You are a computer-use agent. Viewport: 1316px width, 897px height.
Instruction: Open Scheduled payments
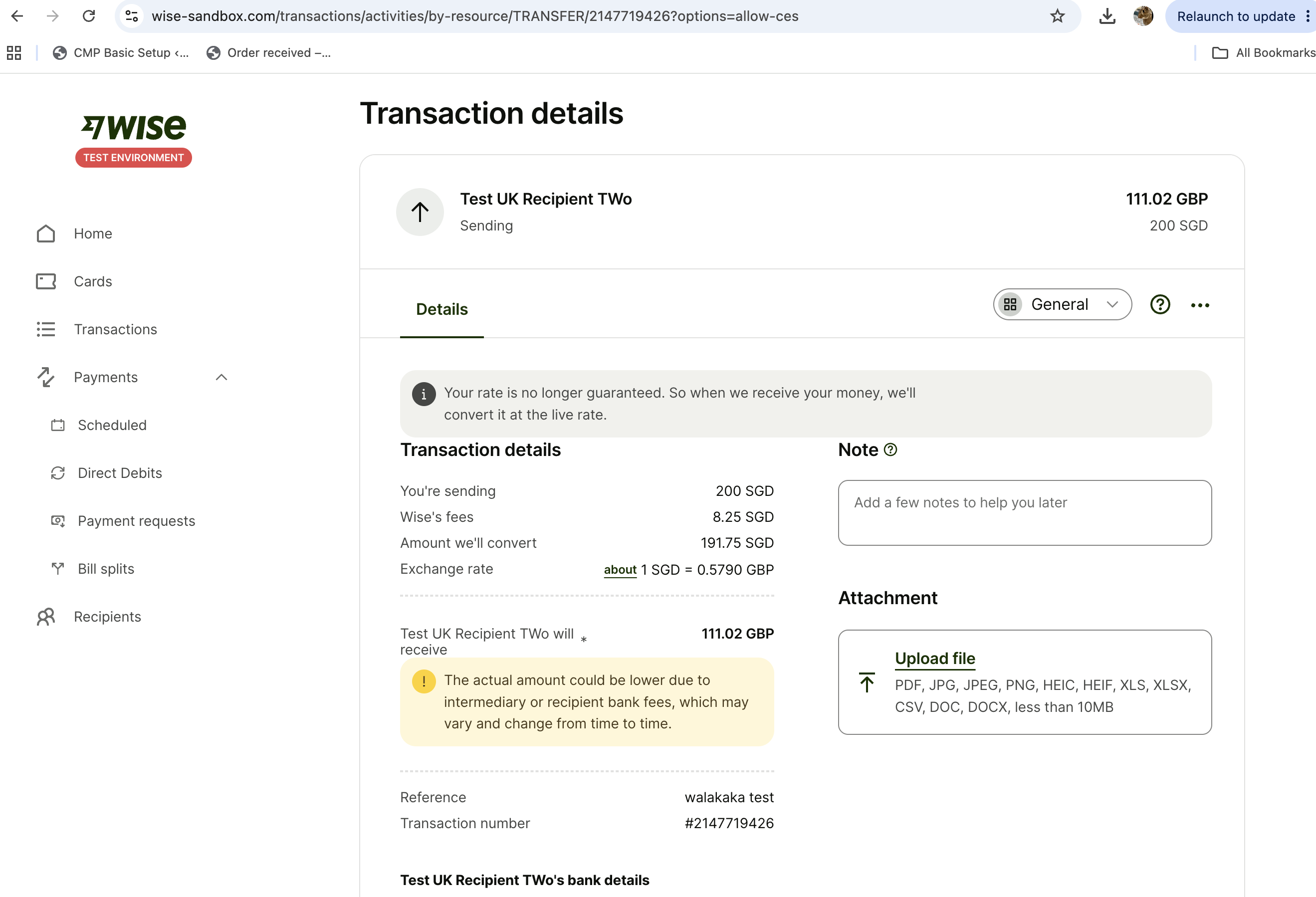click(x=112, y=425)
